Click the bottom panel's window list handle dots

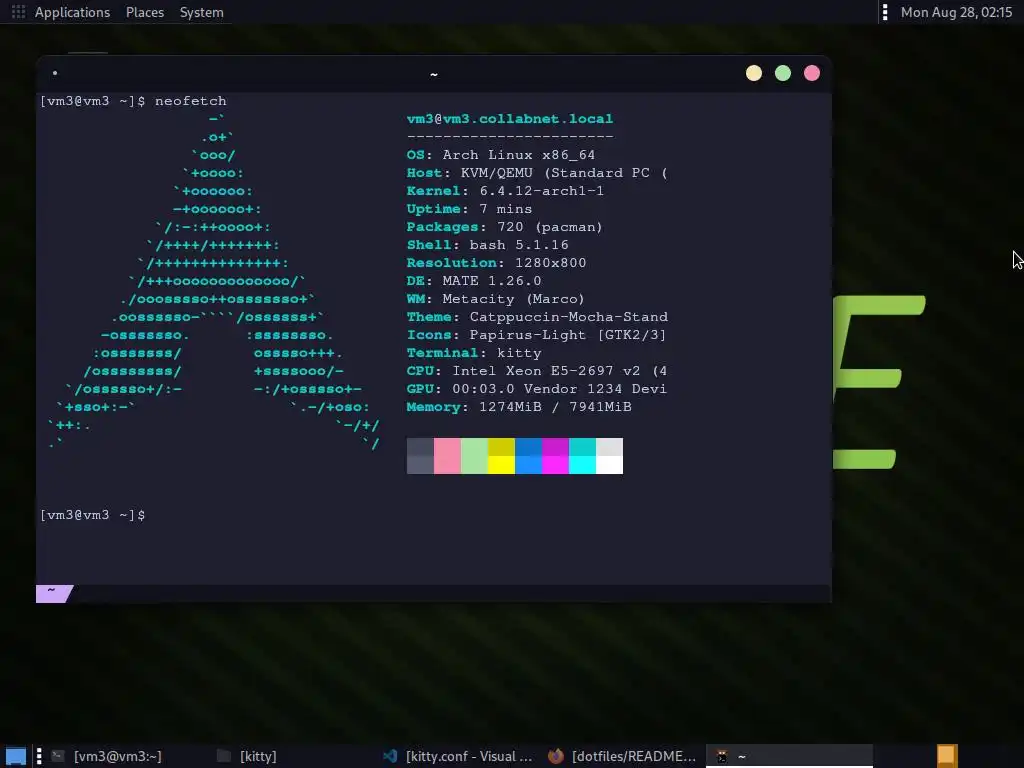[x=39, y=756]
